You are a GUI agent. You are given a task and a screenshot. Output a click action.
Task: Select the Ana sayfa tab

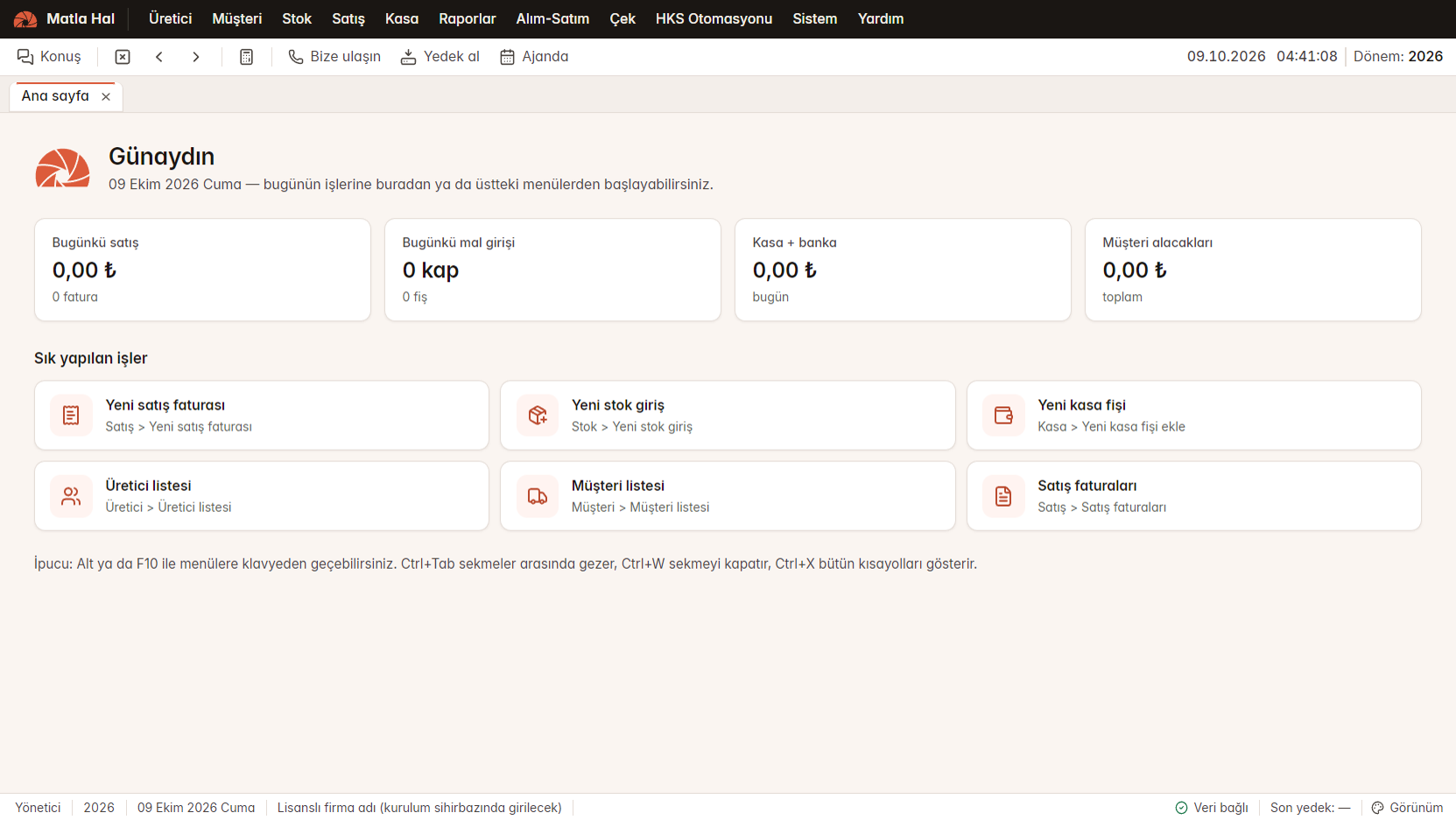coord(55,96)
